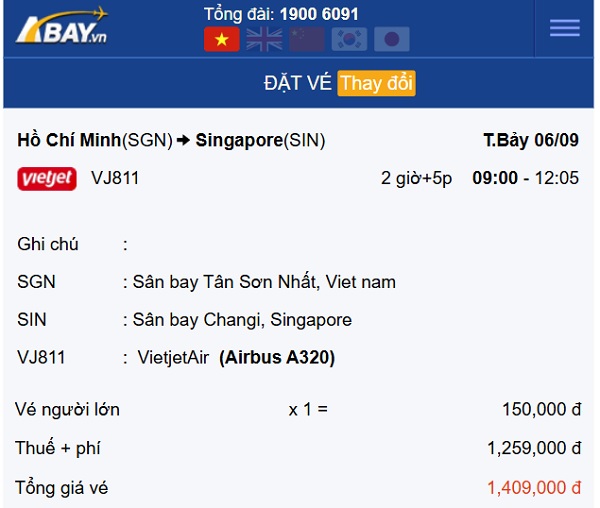Click the Vé người lớn row

[x=298, y=410]
